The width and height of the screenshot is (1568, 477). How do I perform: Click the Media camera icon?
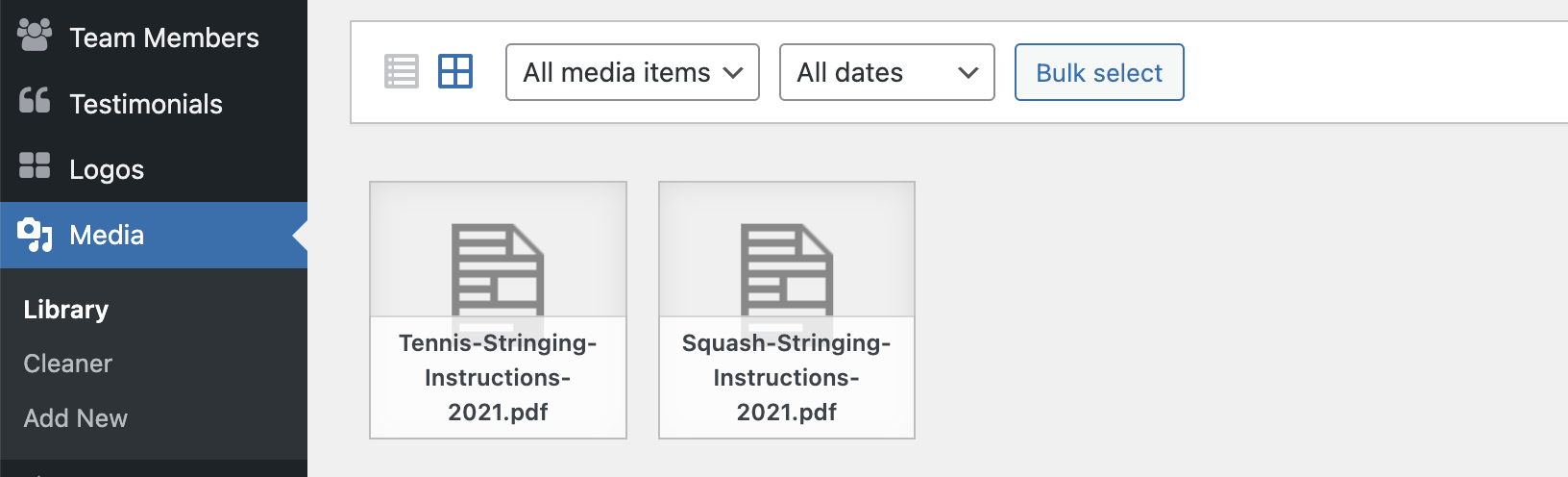click(35, 235)
